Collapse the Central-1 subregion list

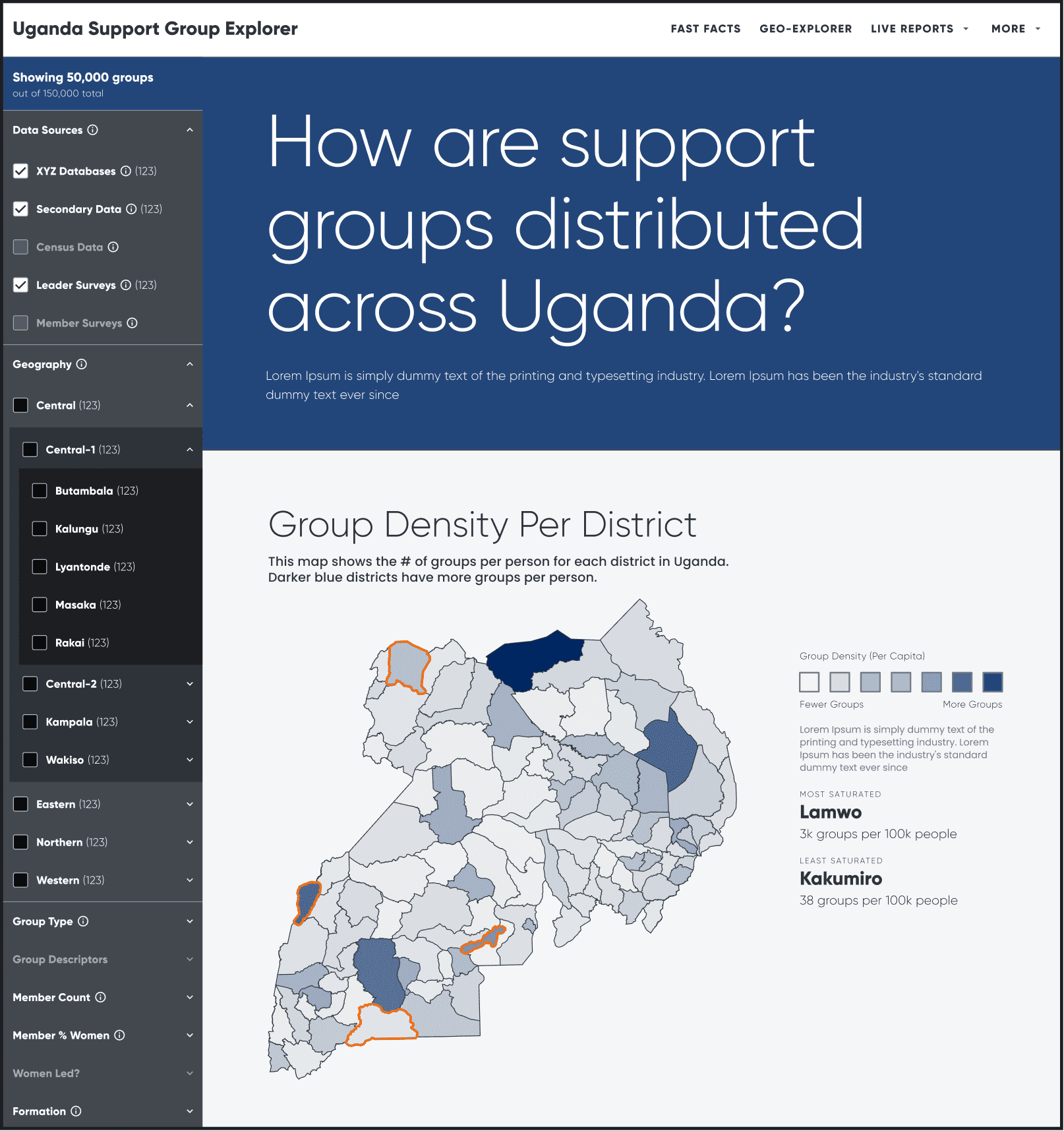(190, 450)
